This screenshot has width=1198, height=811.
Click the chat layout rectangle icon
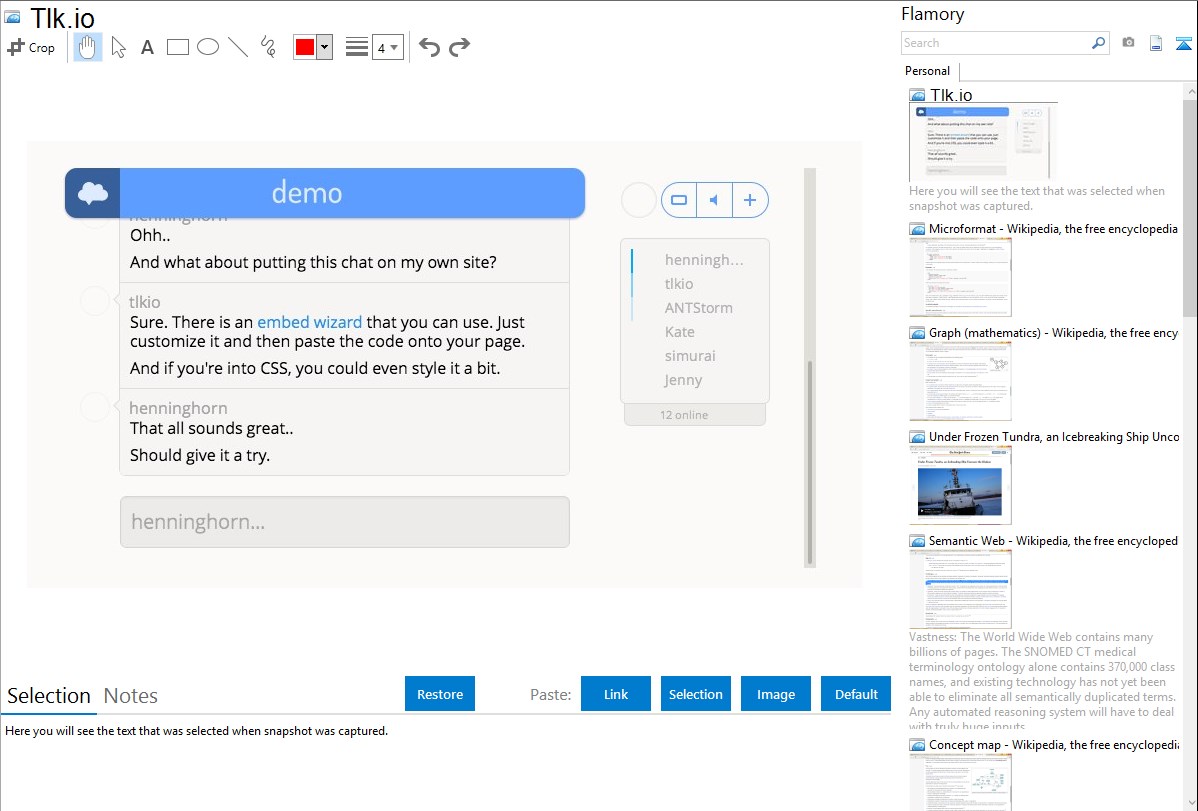point(678,200)
